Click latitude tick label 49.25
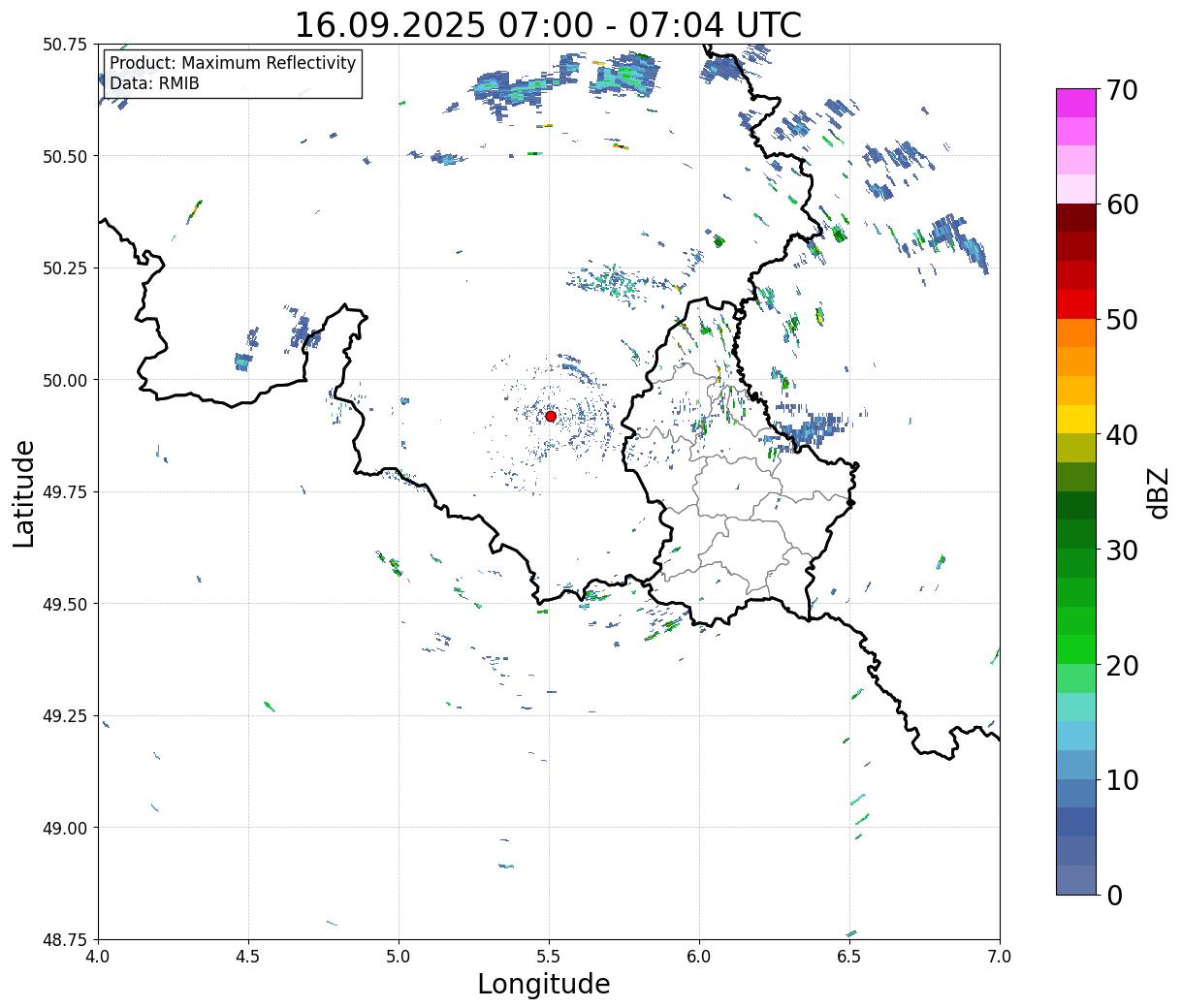Screen dimensions: 1182x1008 tap(65, 716)
